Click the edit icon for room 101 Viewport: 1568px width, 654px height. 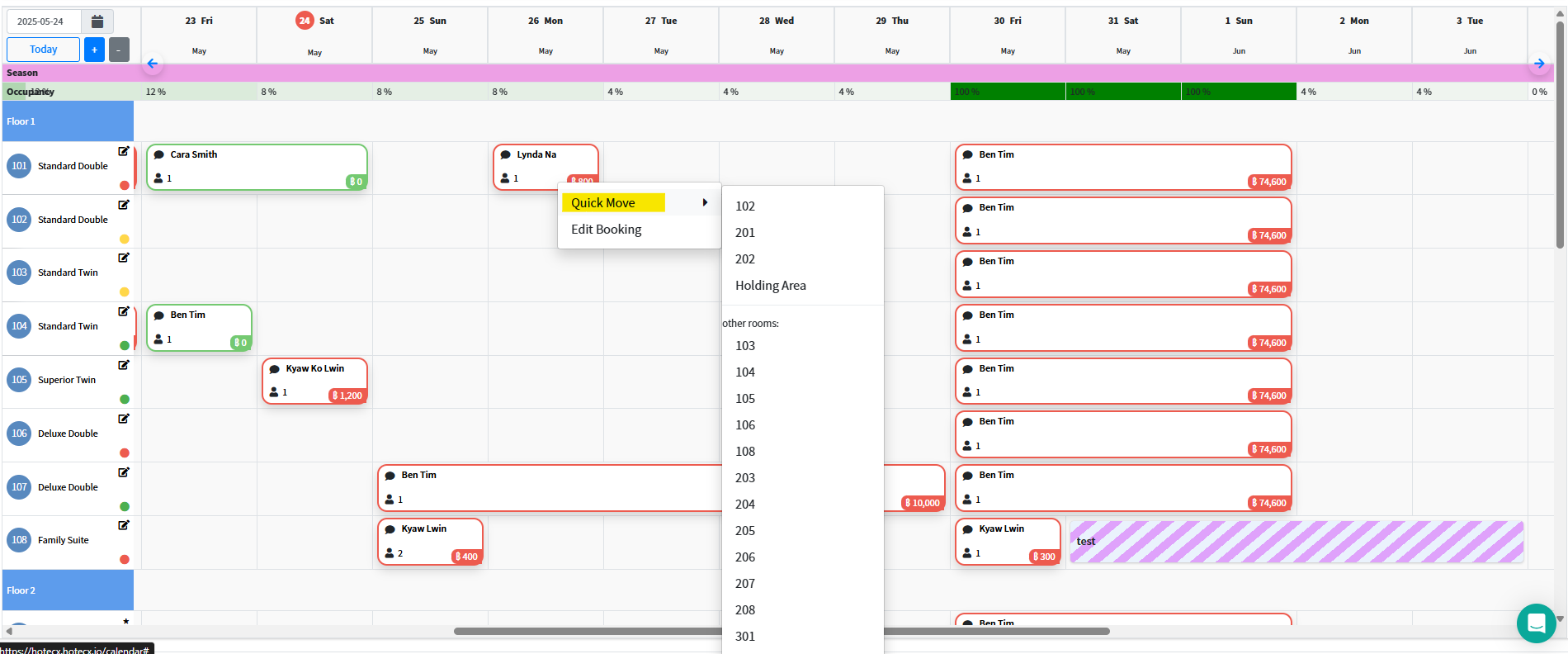click(124, 151)
